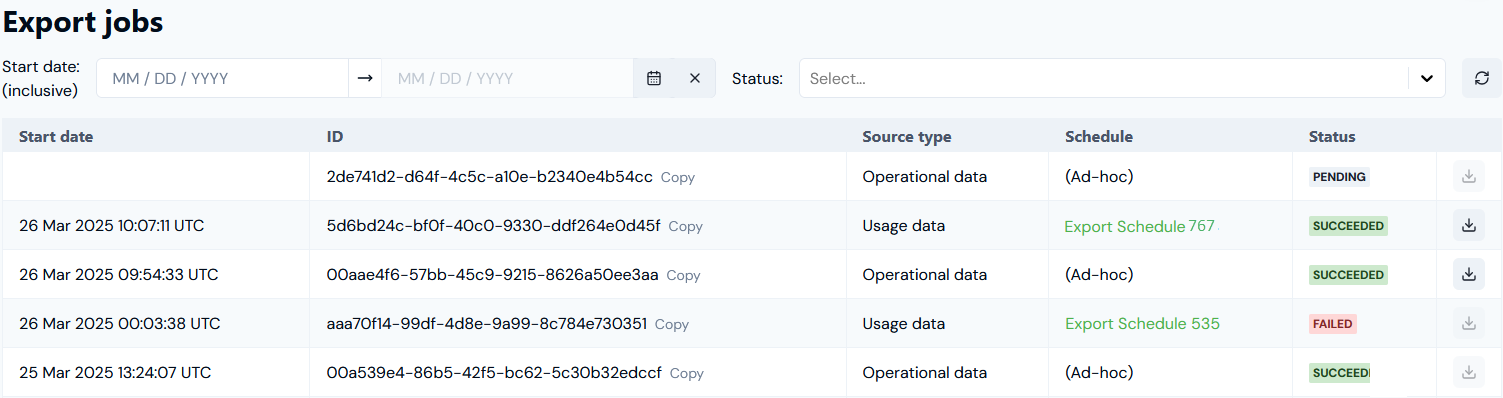Viewport: 1503px width, 398px height.
Task: Click the download icon on 25 Mar 2025 job row
Action: (x=1469, y=373)
